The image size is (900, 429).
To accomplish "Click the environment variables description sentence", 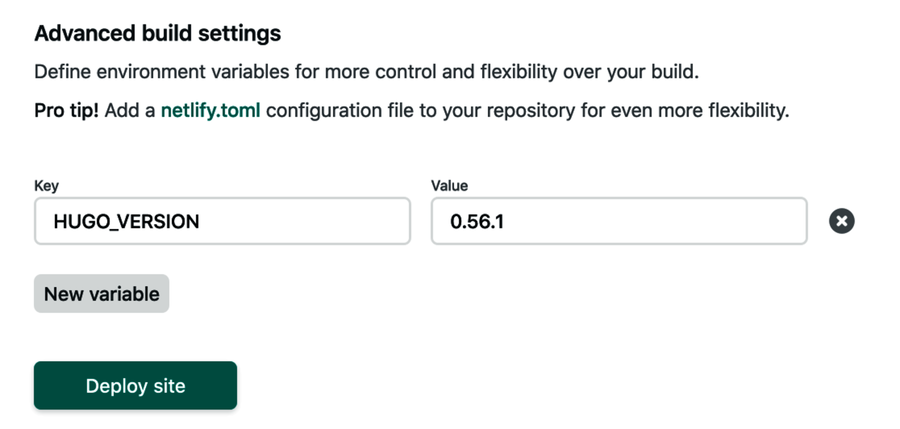I will tap(365, 72).
